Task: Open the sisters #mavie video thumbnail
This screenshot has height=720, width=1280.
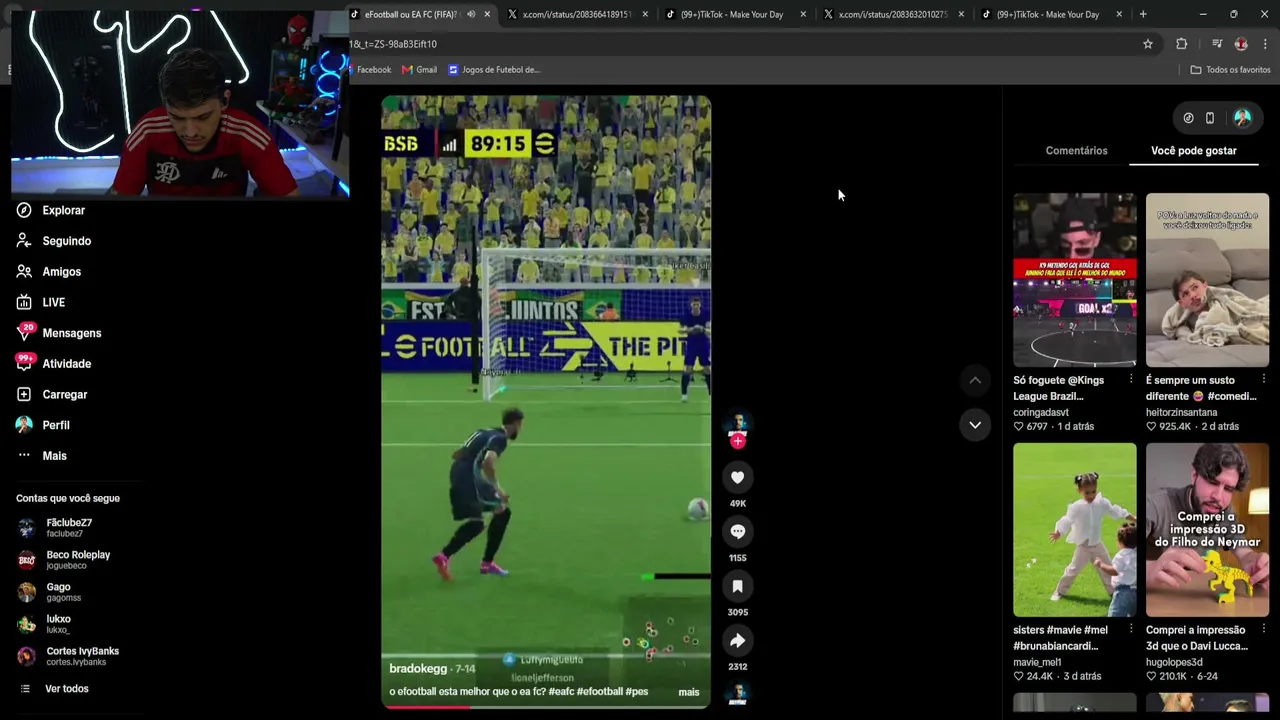Action: pos(1075,530)
